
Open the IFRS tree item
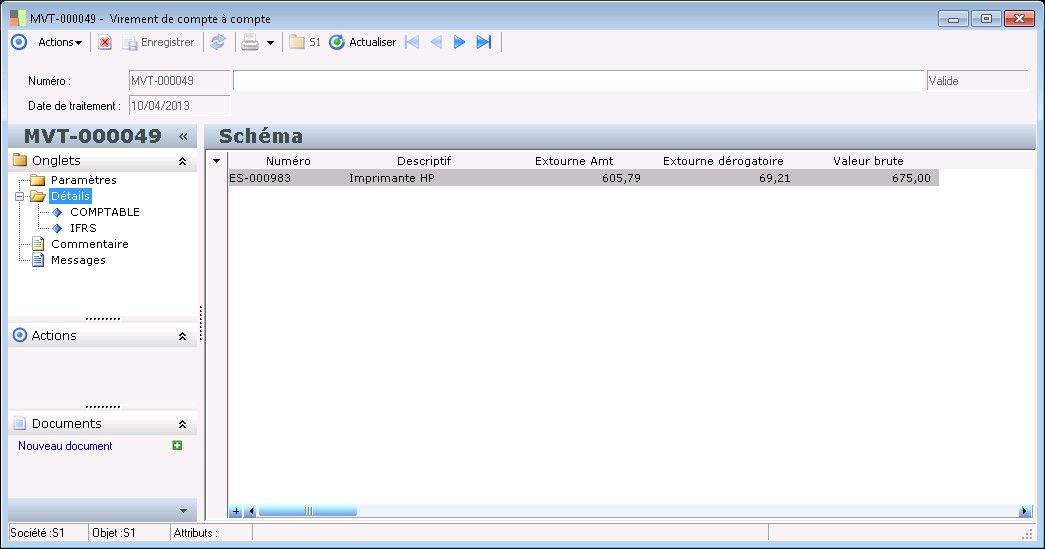83,228
